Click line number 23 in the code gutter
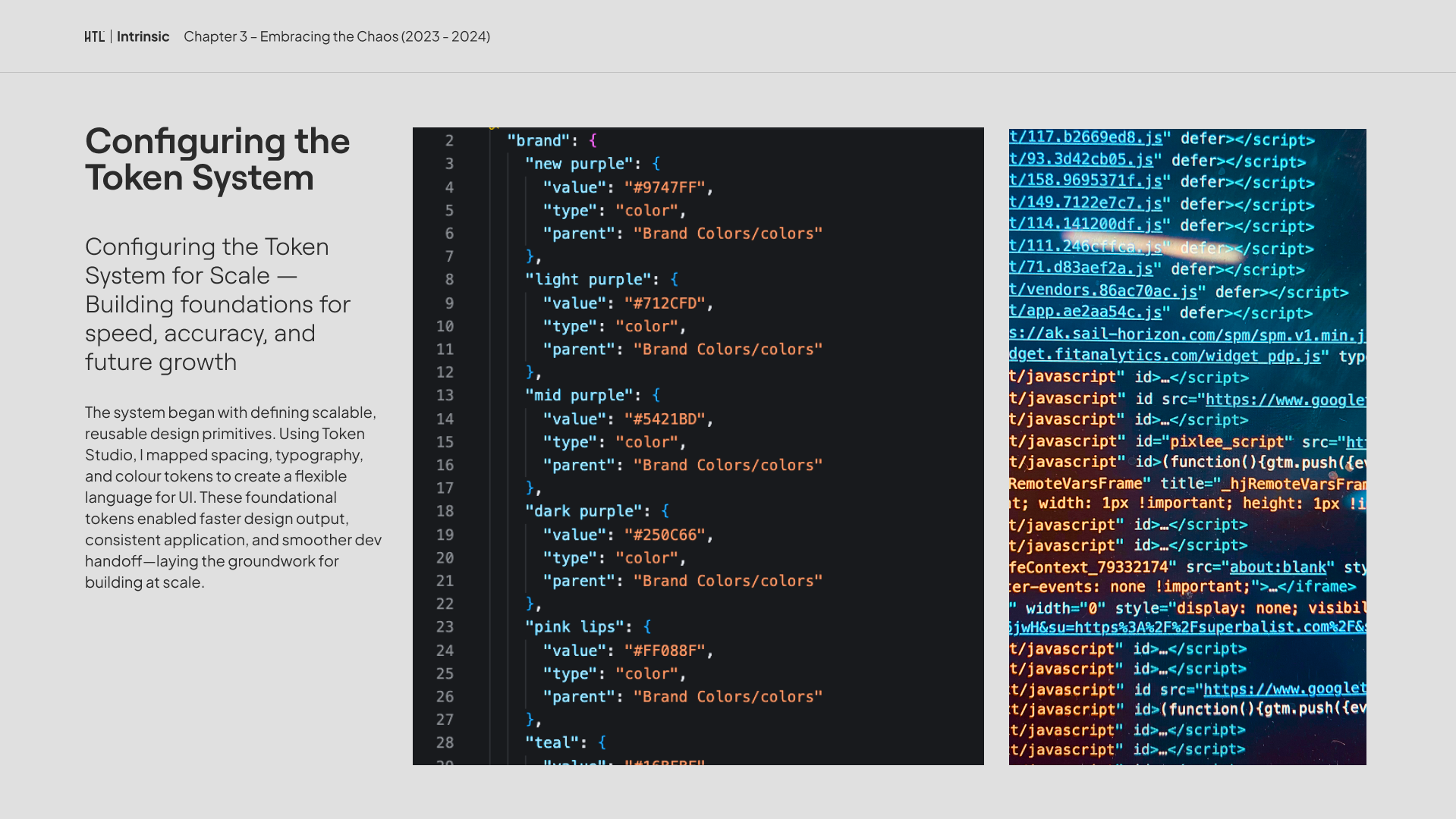The width and height of the screenshot is (1456, 819). click(x=445, y=627)
